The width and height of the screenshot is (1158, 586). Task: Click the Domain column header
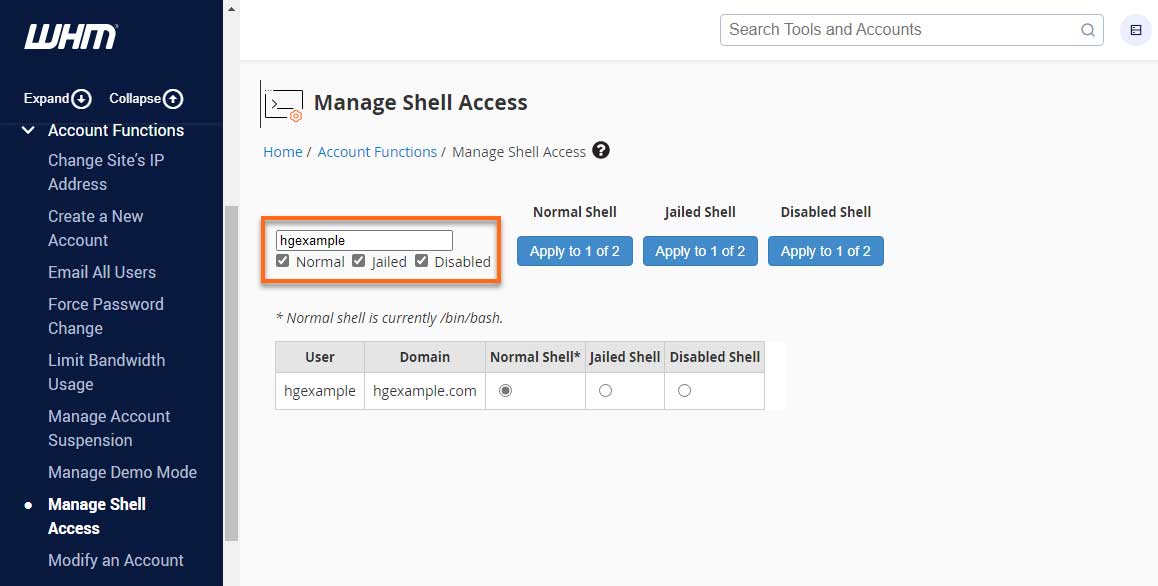(x=425, y=357)
